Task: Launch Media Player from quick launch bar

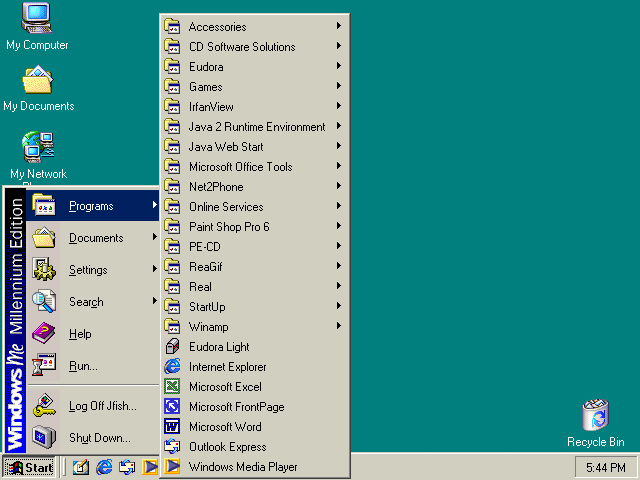Action: pyautogui.click(x=150, y=467)
